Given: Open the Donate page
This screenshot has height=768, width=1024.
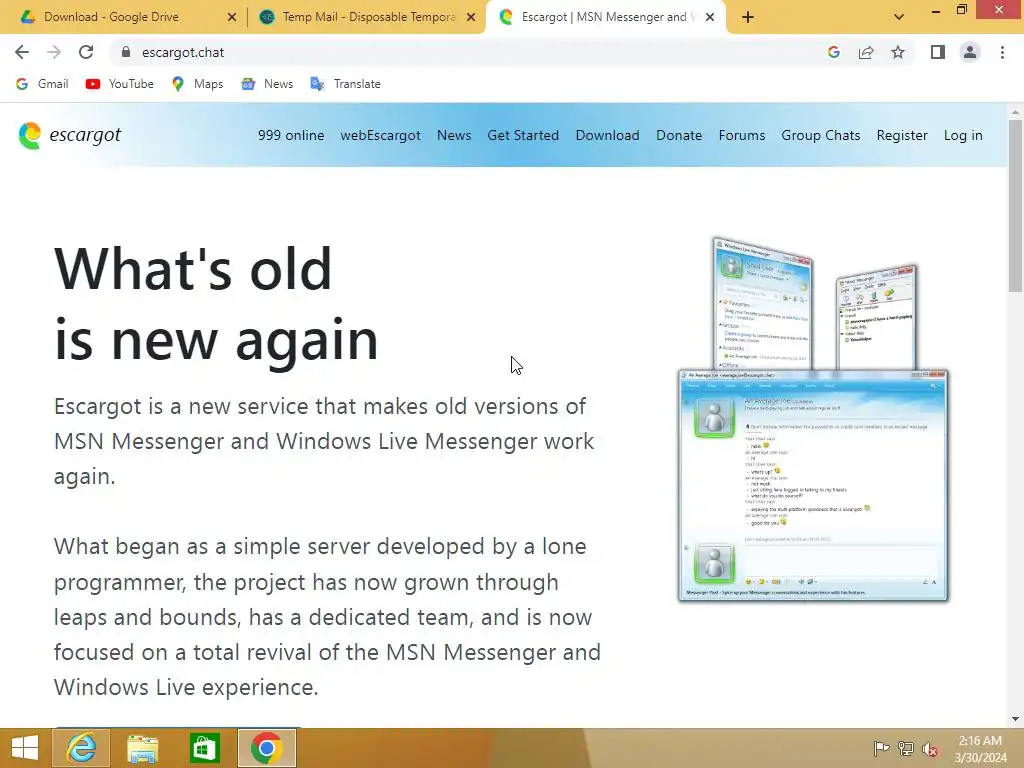Looking at the screenshot, I should tap(679, 135).
